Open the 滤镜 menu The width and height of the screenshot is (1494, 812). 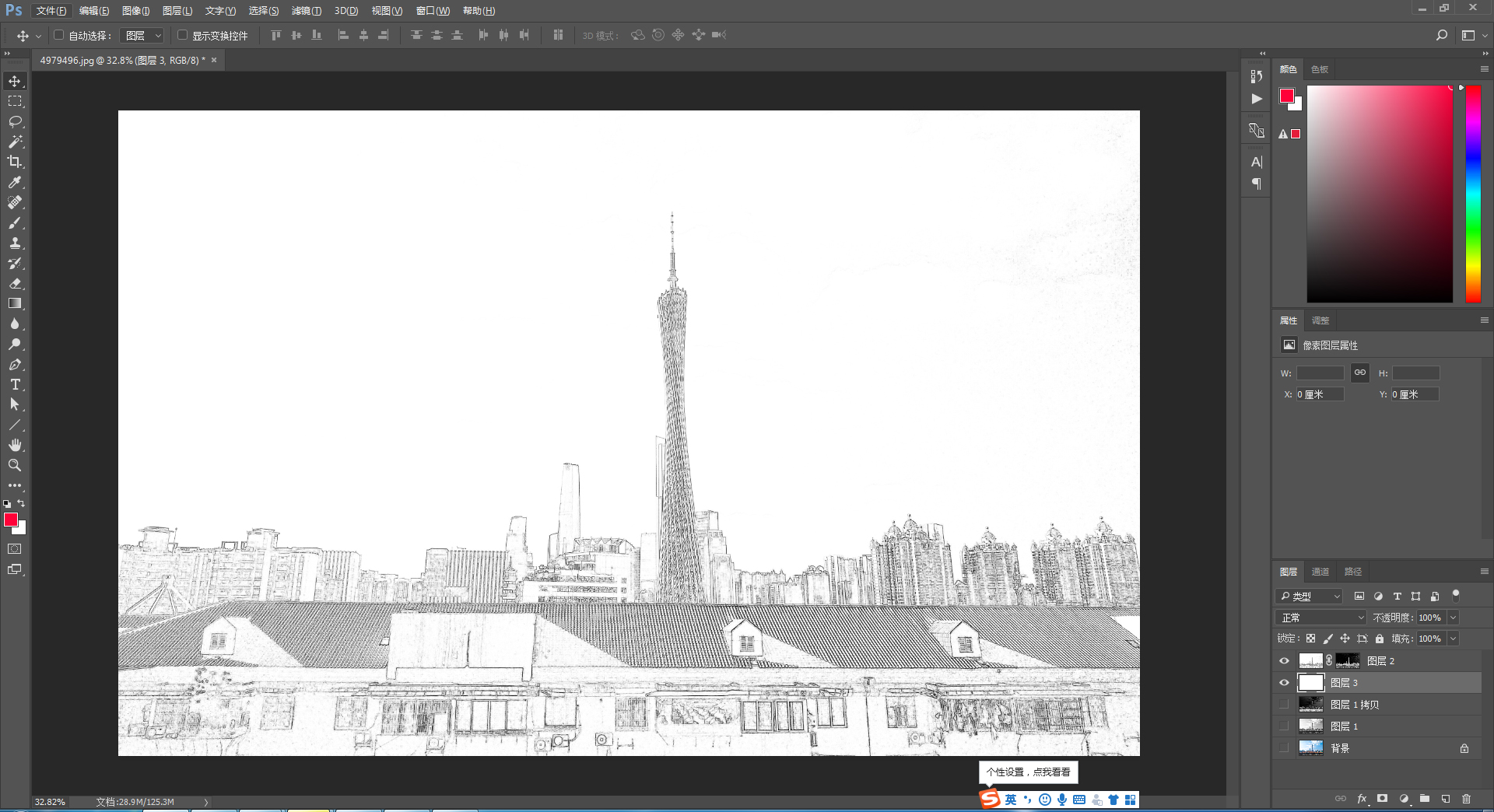306,11
